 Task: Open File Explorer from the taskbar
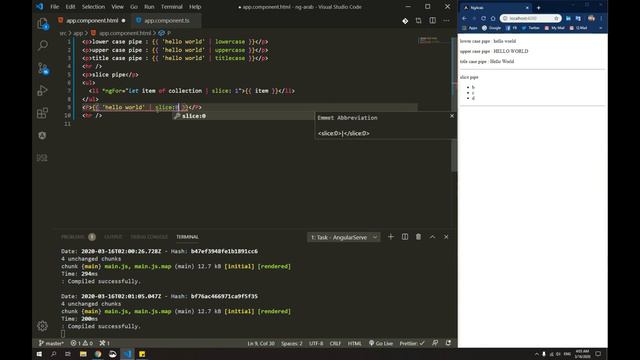pos(83,354)
